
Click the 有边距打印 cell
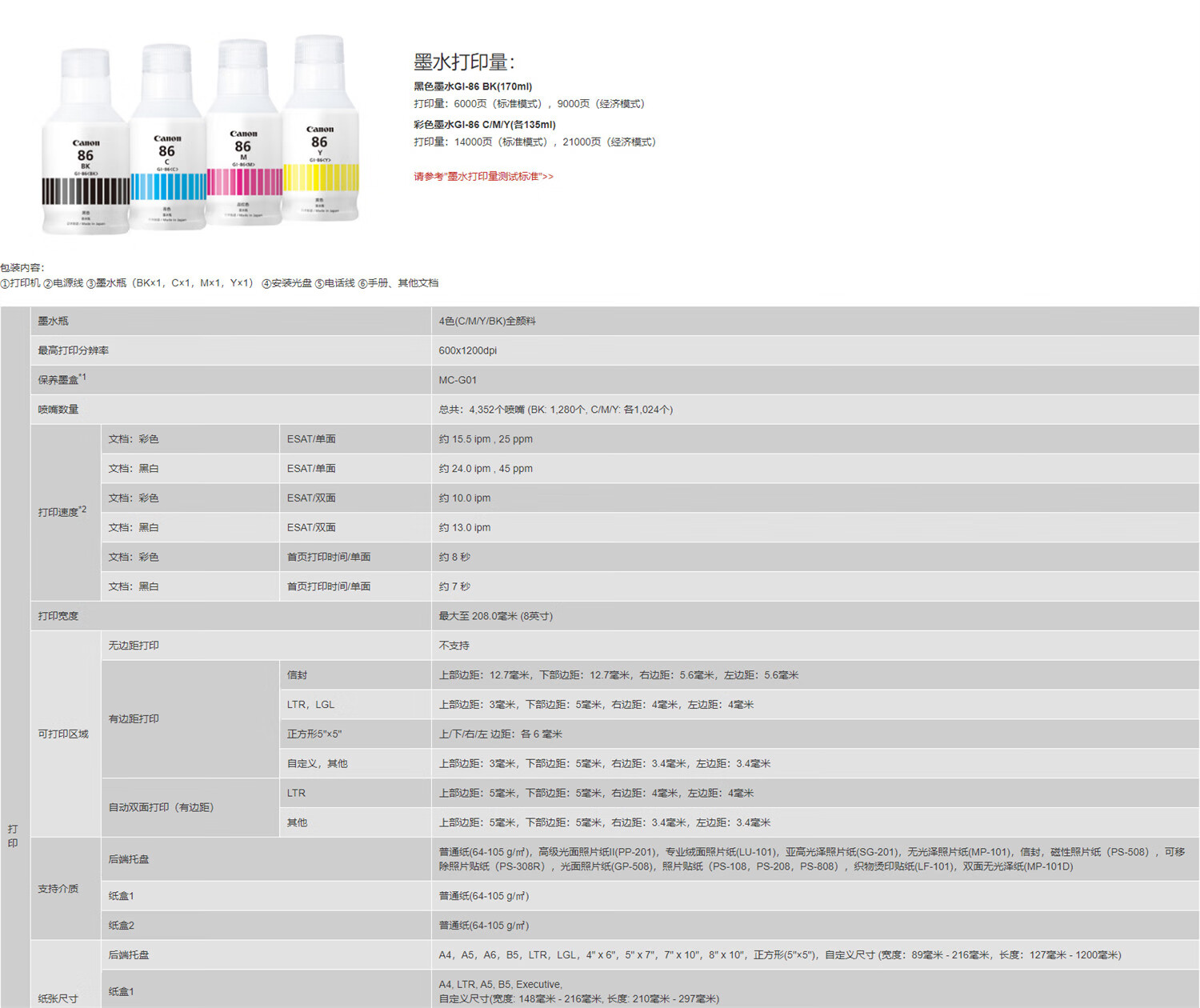tap(190, 719)
